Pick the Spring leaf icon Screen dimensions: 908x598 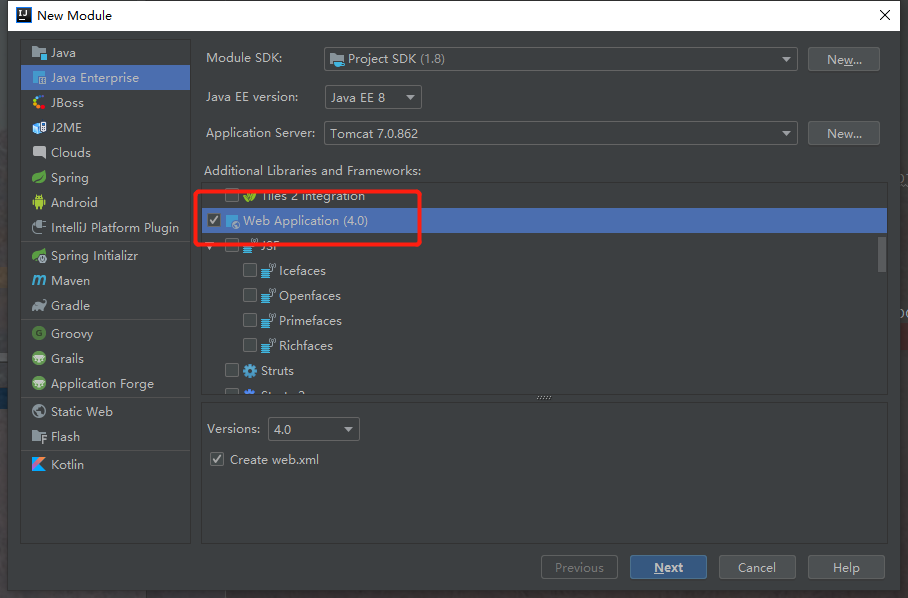coord(39,177)
